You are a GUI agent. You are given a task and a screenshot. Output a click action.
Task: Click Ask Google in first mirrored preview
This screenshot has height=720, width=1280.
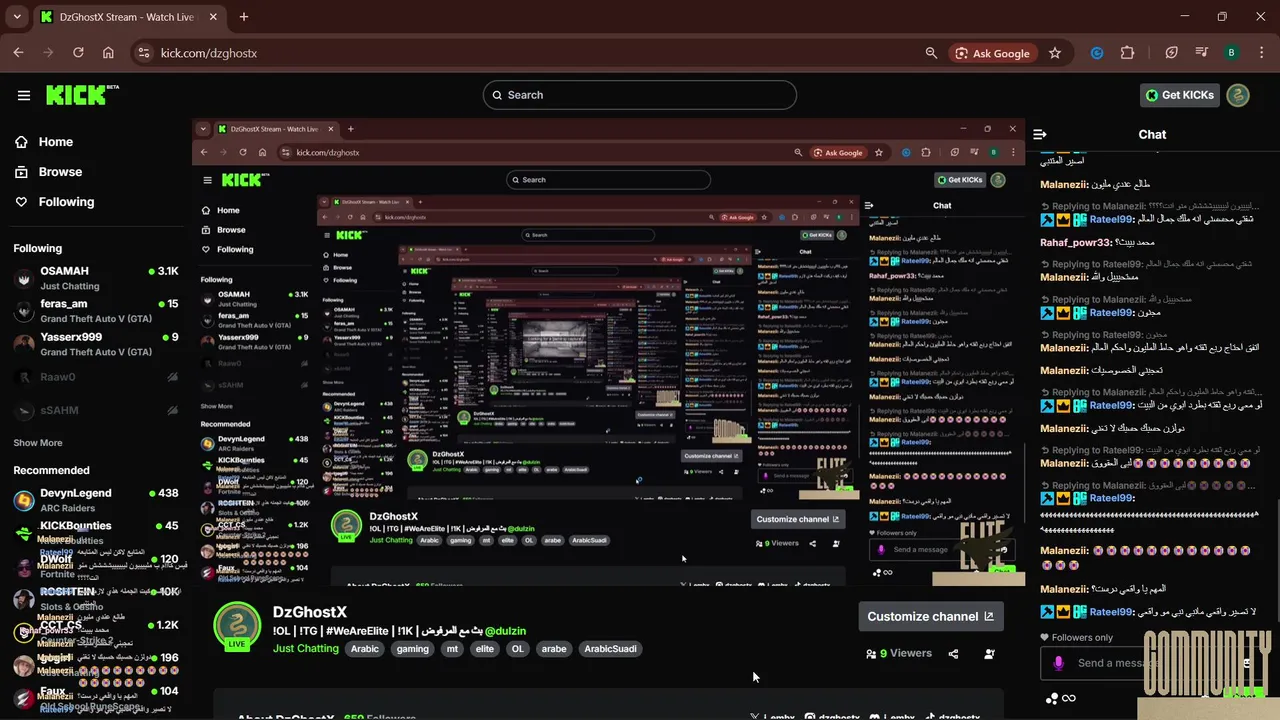[839, 153]
